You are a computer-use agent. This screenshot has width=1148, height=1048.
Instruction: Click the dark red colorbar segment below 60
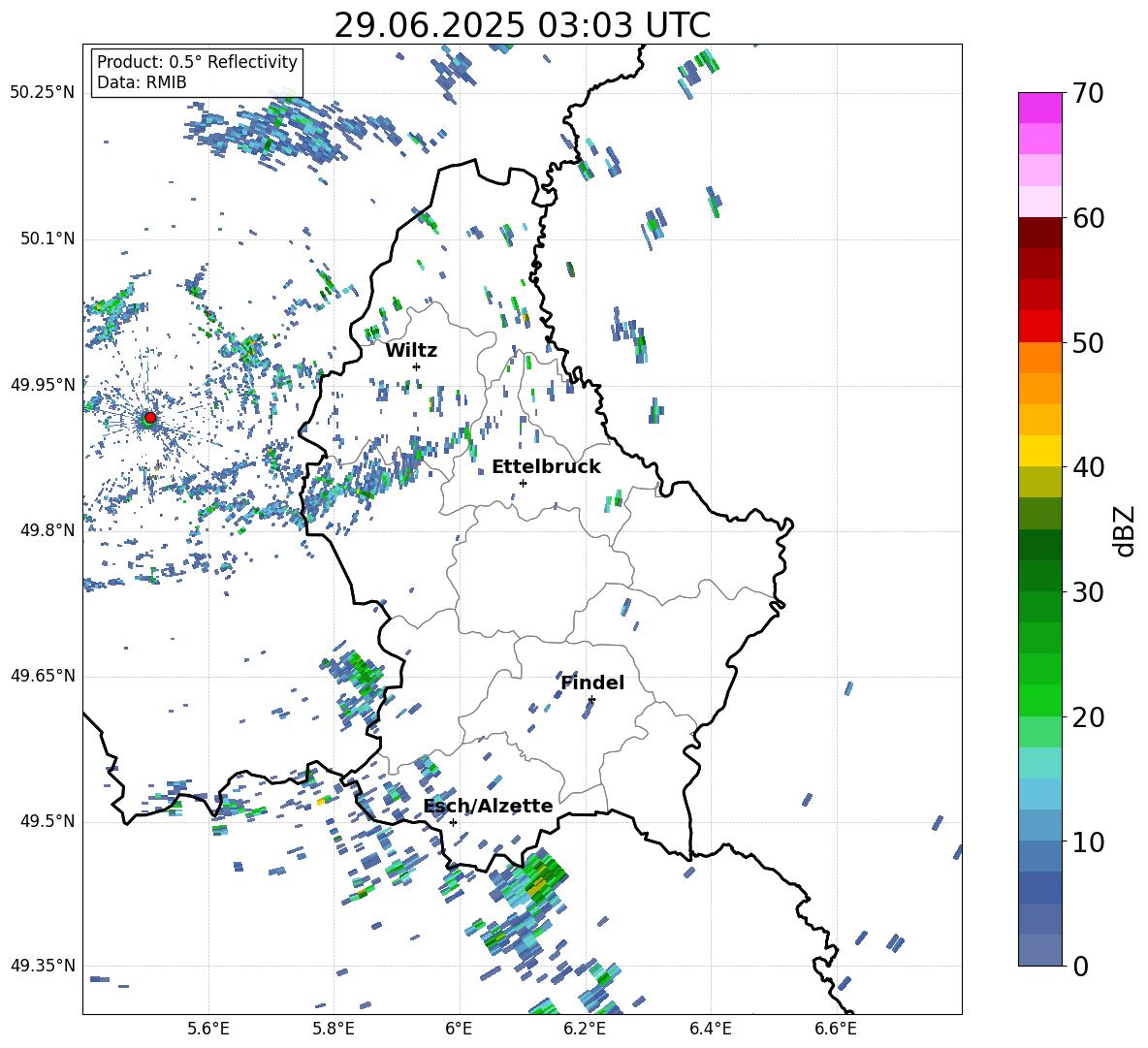(1040, 233)
